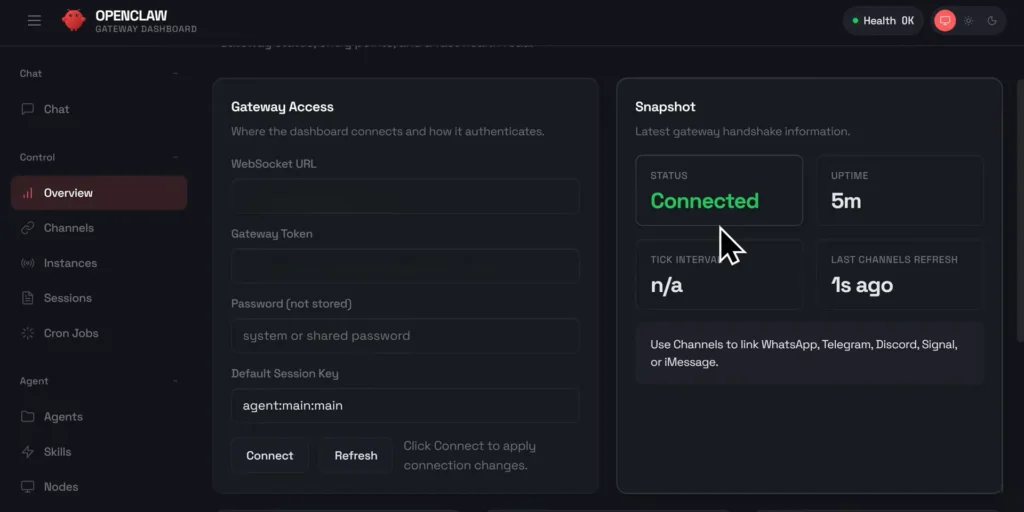Open the hamburger sidebar menu
This screenshot has width=1024, height=512.
(x=35, y=20)
